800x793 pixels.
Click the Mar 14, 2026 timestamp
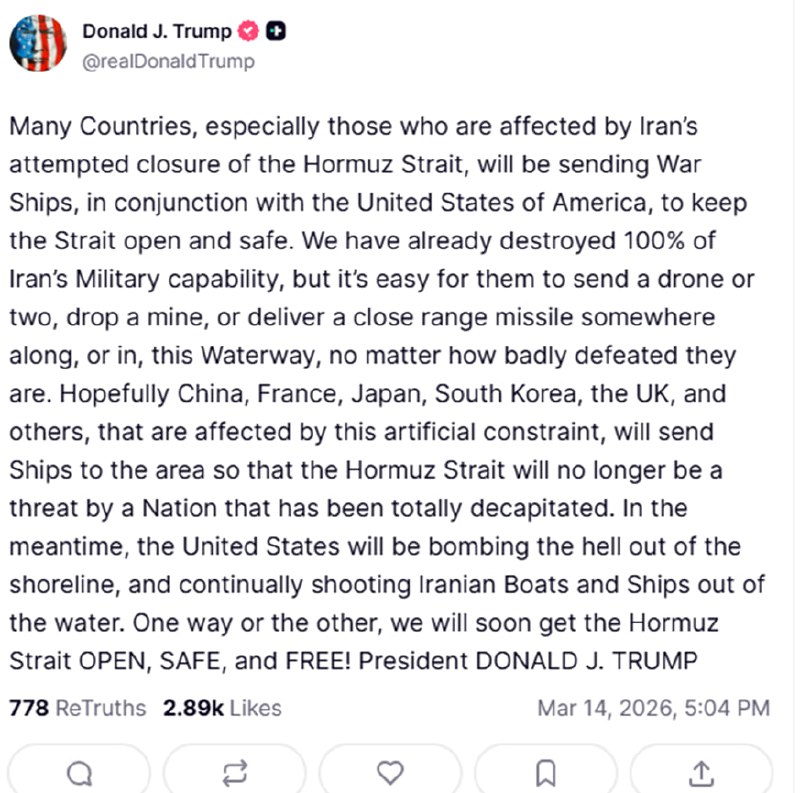pos(653,708)
